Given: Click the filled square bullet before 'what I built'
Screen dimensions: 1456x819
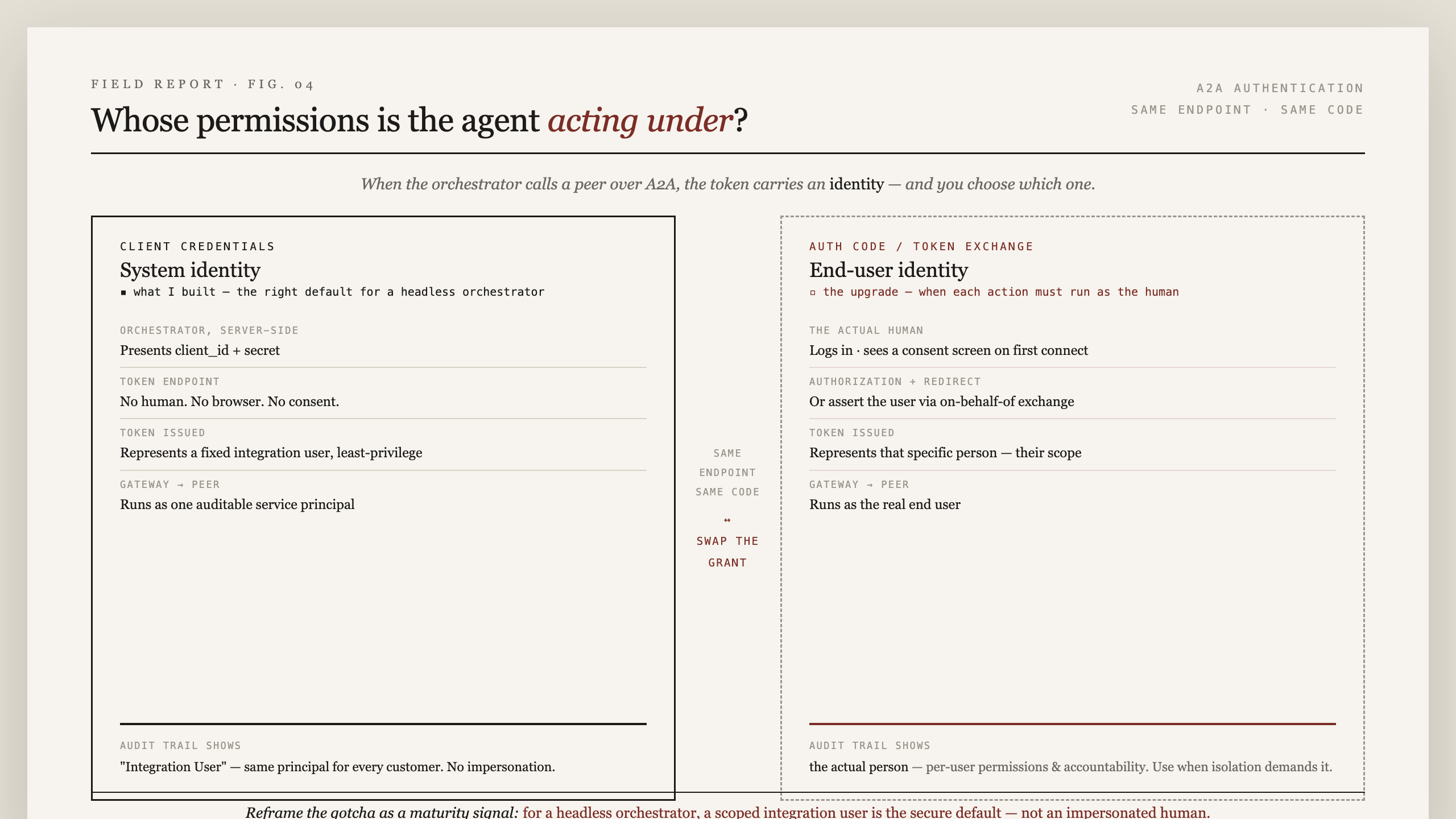Looking at the screenshot, I should (x=123, y=292).
